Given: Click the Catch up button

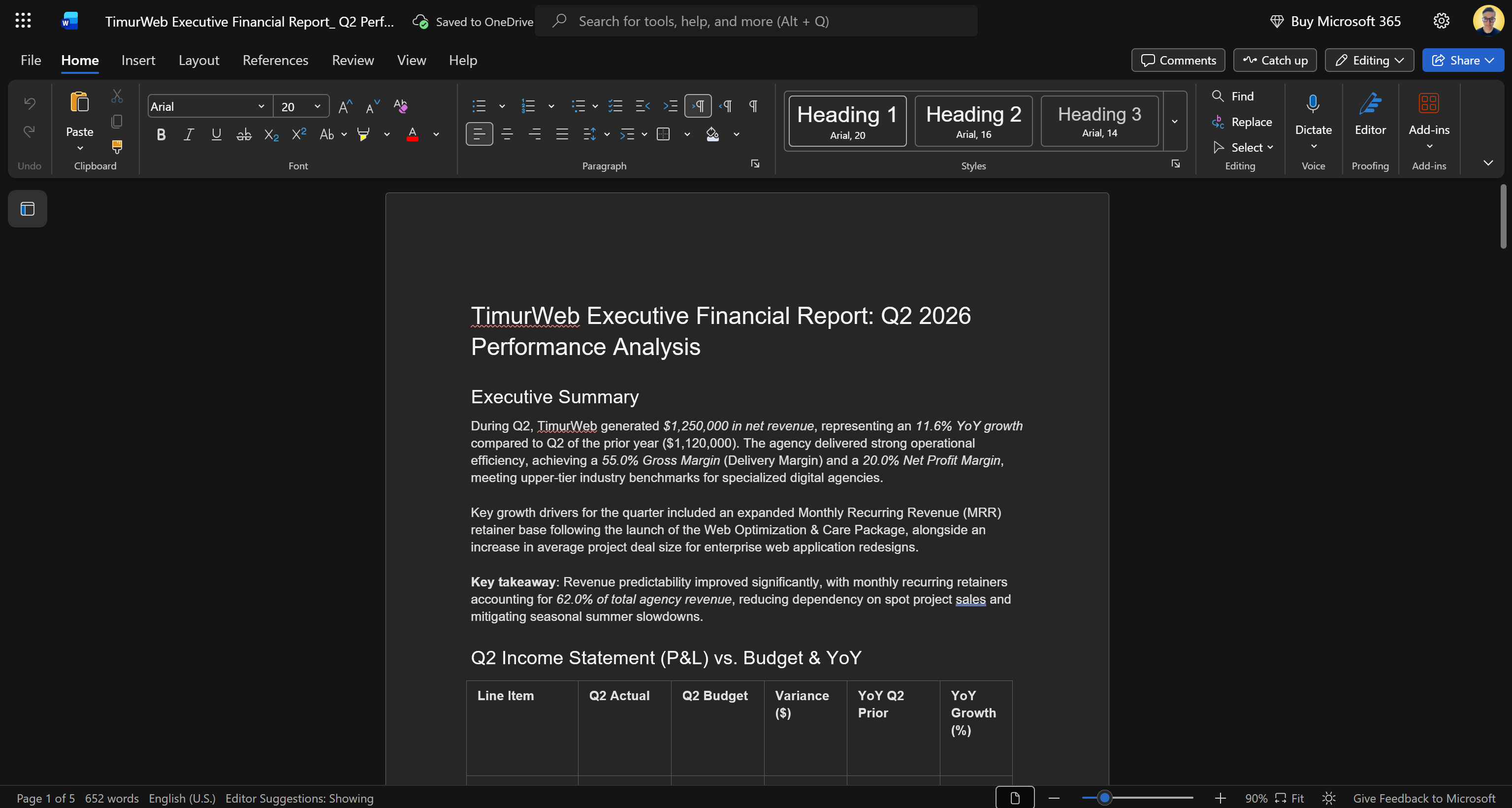Looking at the screenshot, I should tap(1275, 61).
